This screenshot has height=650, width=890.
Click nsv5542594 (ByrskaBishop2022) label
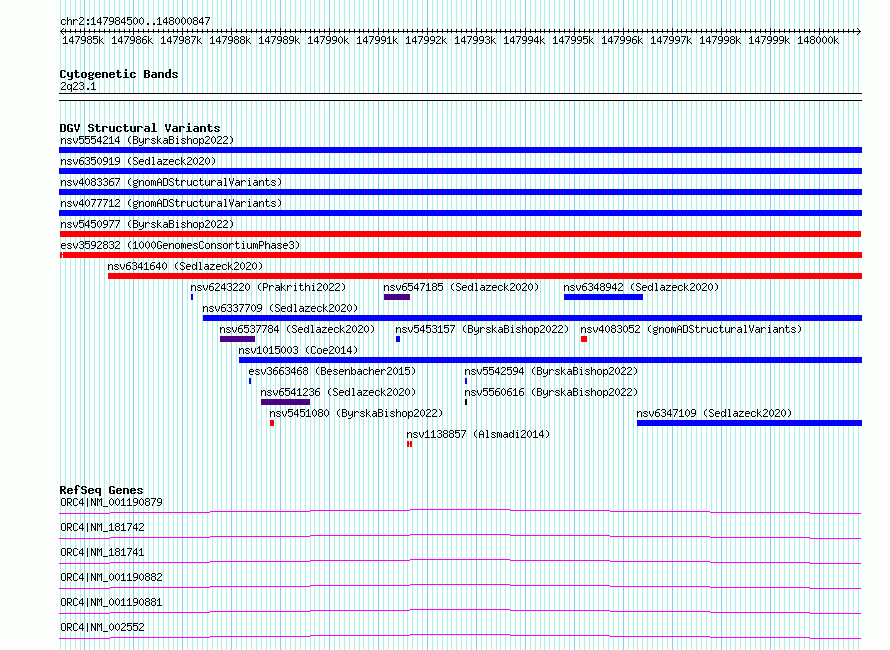[x=551, y=371]
